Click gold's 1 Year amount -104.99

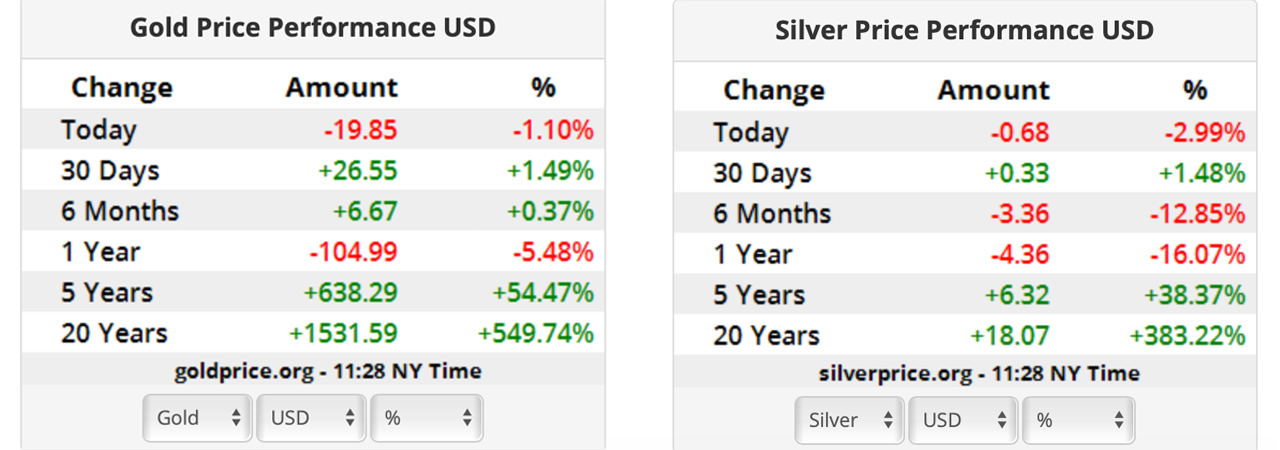[350, 252]
